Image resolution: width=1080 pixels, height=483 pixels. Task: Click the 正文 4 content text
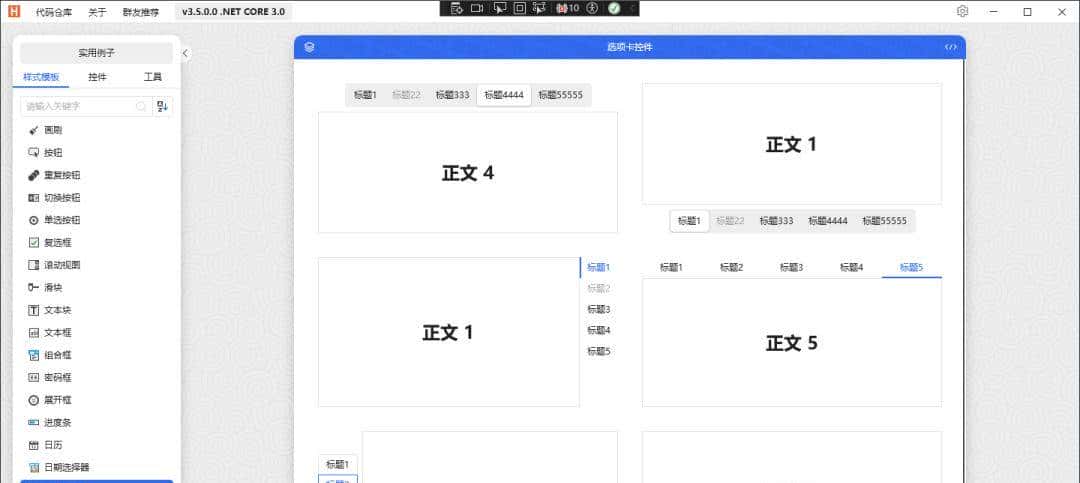pos(468,173)
